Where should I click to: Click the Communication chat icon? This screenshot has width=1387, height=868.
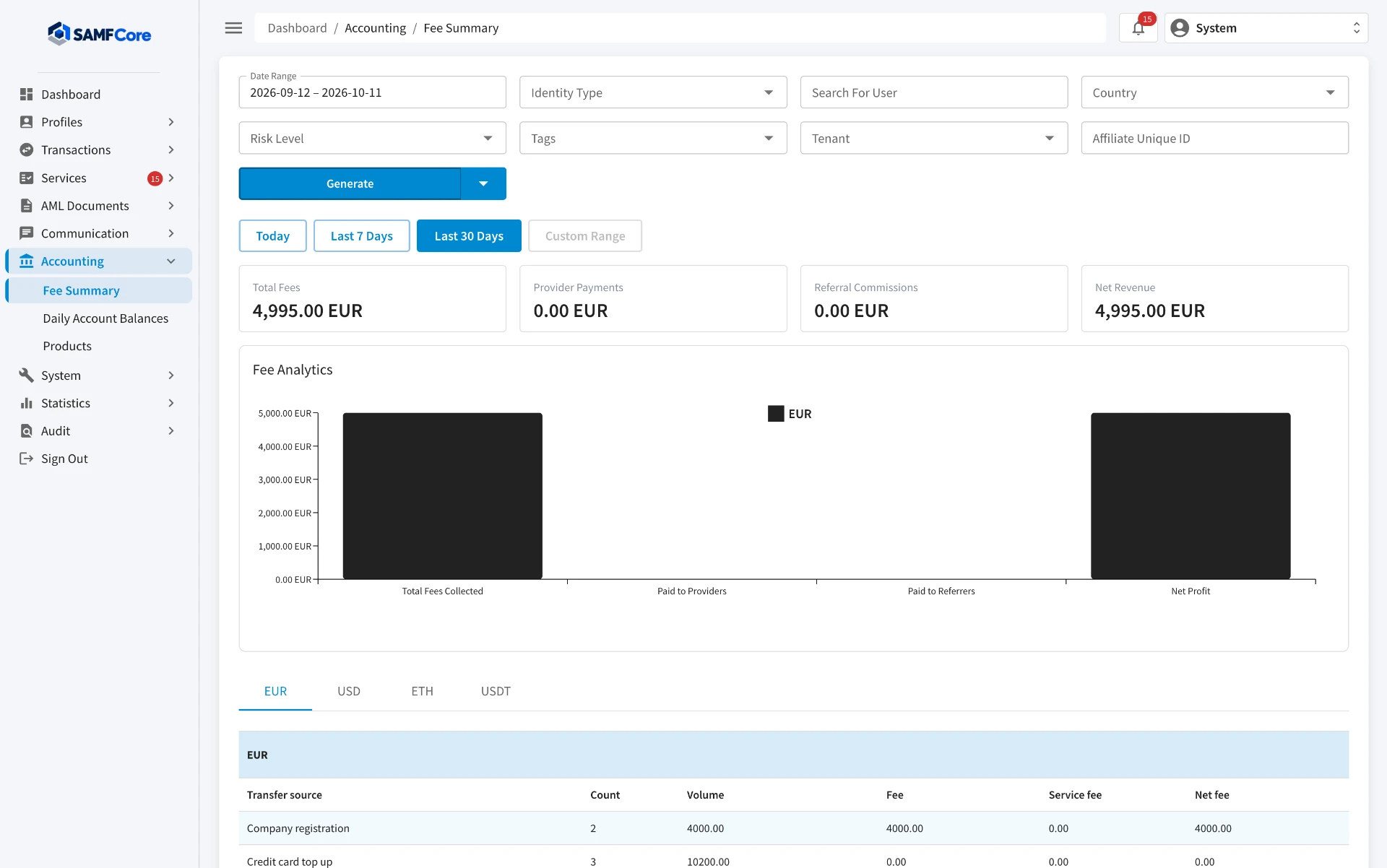coord(27,233)
